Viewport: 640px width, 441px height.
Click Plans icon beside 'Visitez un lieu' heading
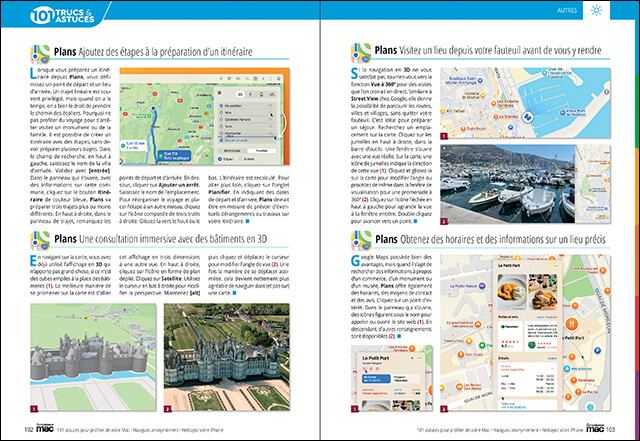point(361,53)
